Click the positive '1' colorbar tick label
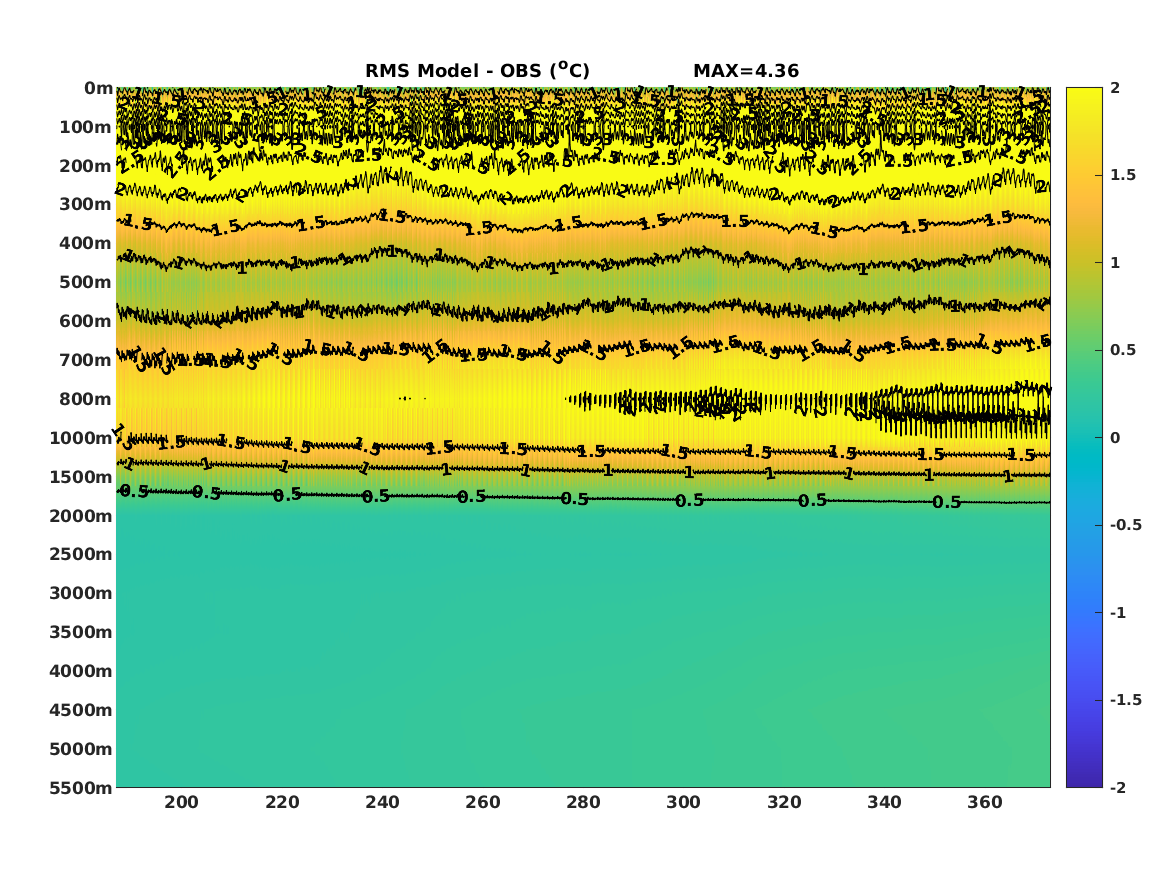1167x875 pixels. click(x=1115, y=263)
